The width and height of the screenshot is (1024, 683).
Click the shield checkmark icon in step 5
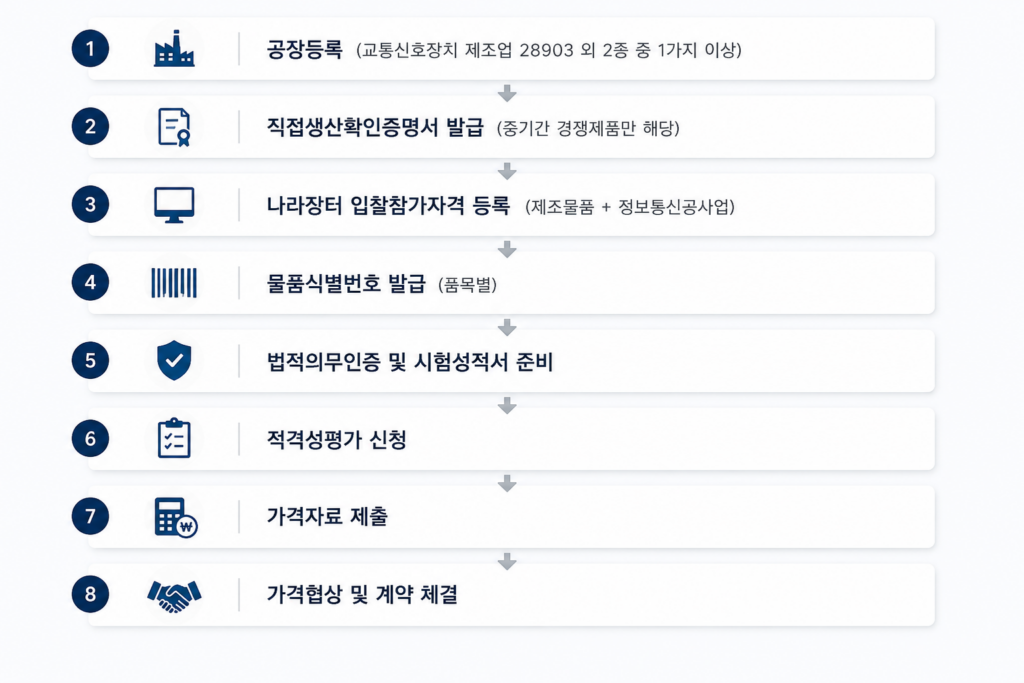point(174,360)
